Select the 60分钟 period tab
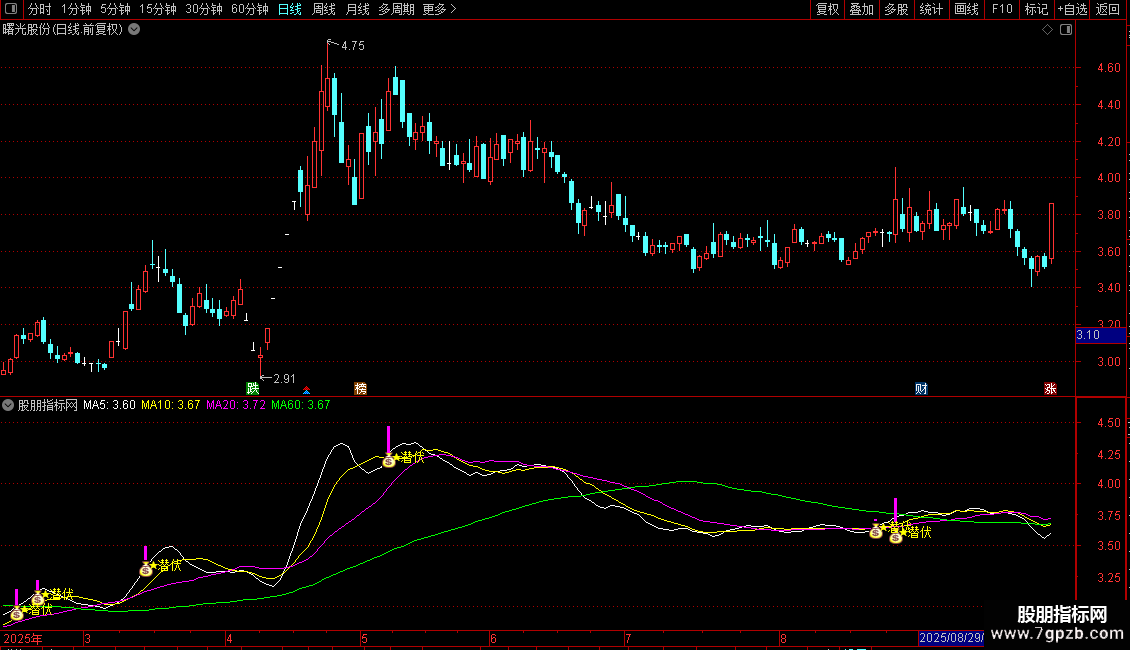Image resolution: width=1130 pixels, height=650 pixels. pos(249,10)
